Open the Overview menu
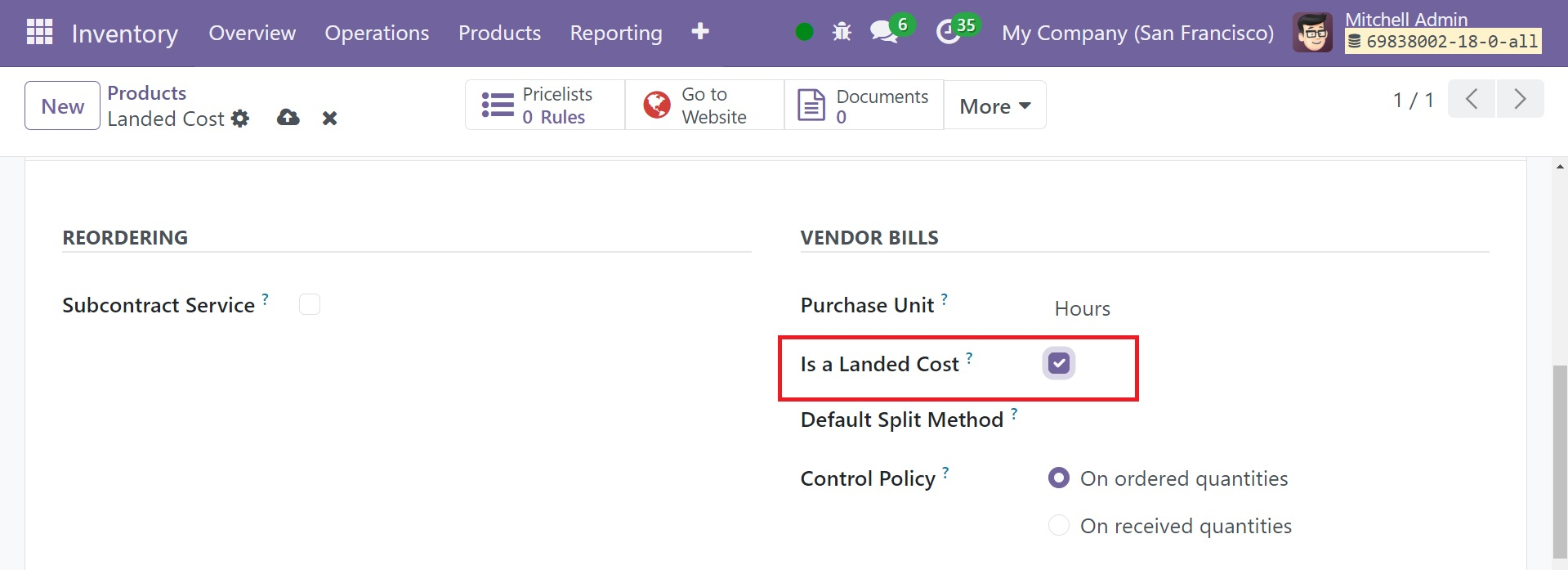Screen dimensions: 1568x570 click(252, 33)
